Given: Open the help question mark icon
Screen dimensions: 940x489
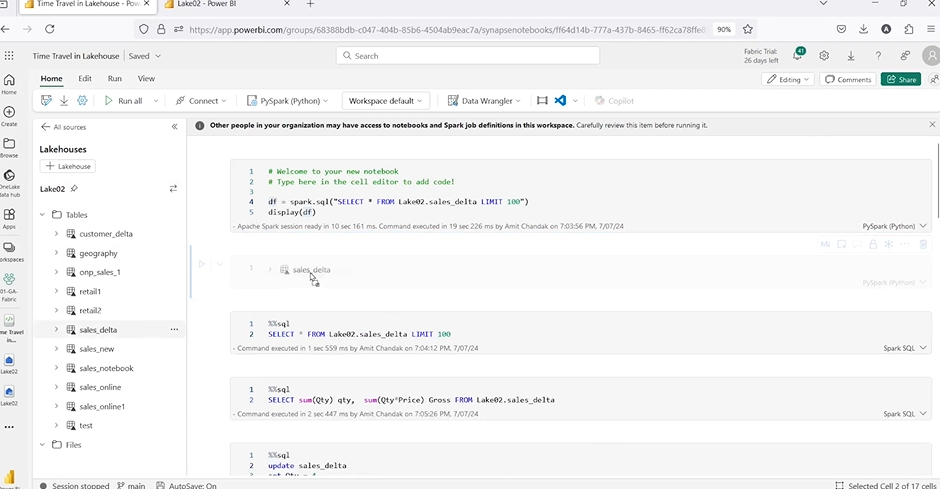Looking at the screenshot, I should [878, 56].
